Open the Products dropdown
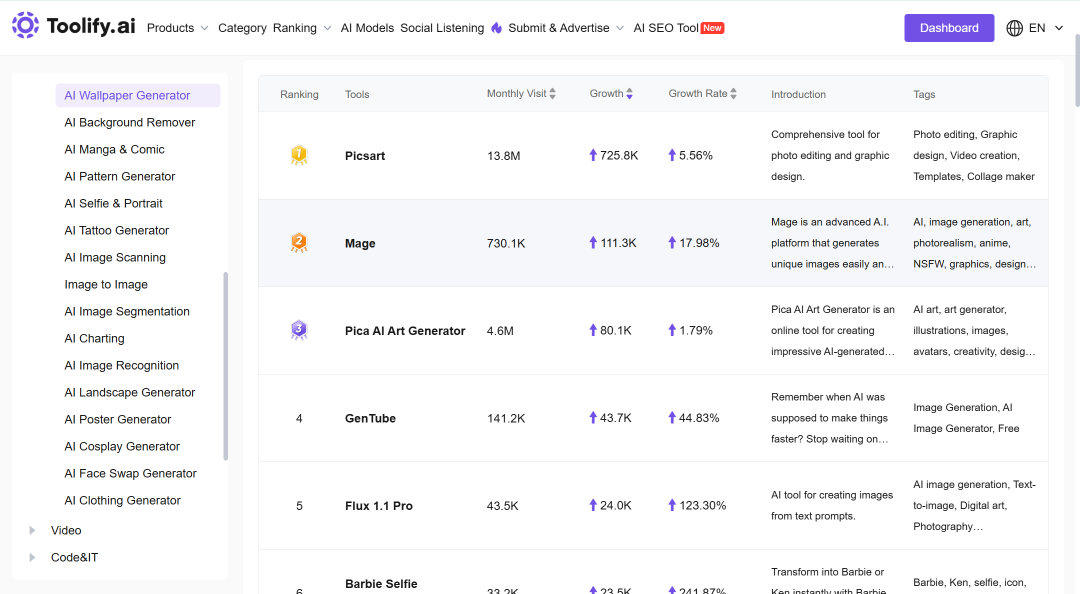The width and height of the screenshot is (1080, 594). pos(178,28)
